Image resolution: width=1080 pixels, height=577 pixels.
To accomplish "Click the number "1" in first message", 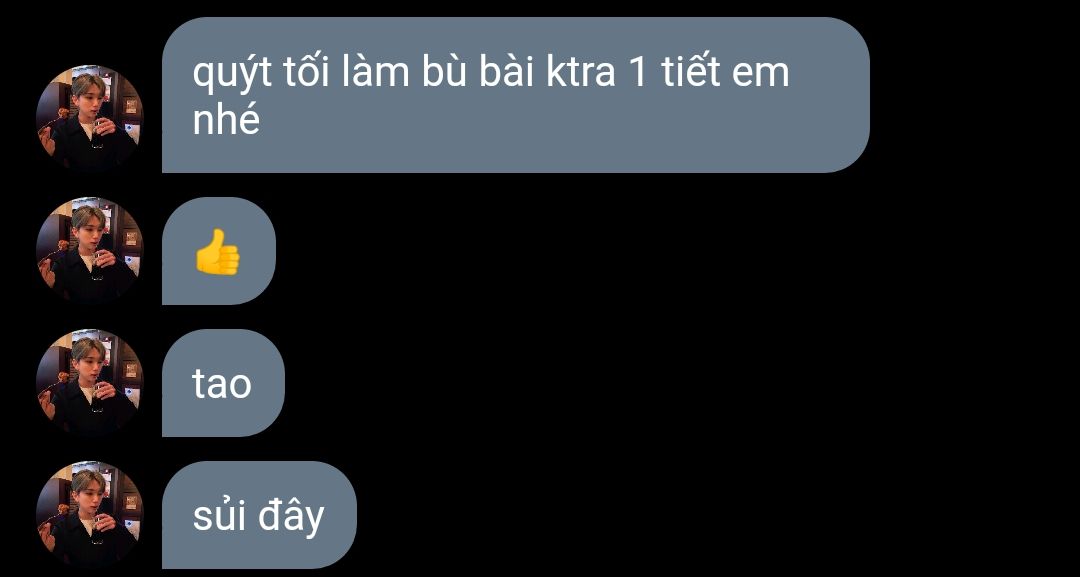I will click(x=638, y=74).
